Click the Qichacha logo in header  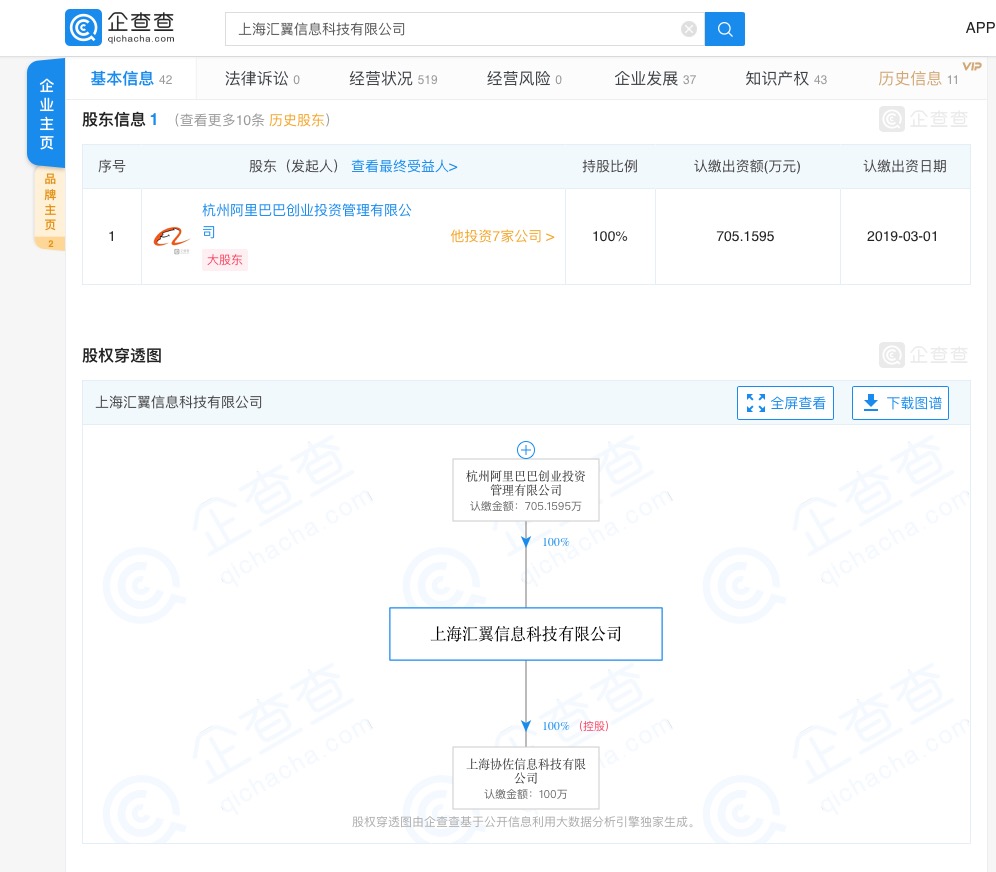click(x=121, y=28)
